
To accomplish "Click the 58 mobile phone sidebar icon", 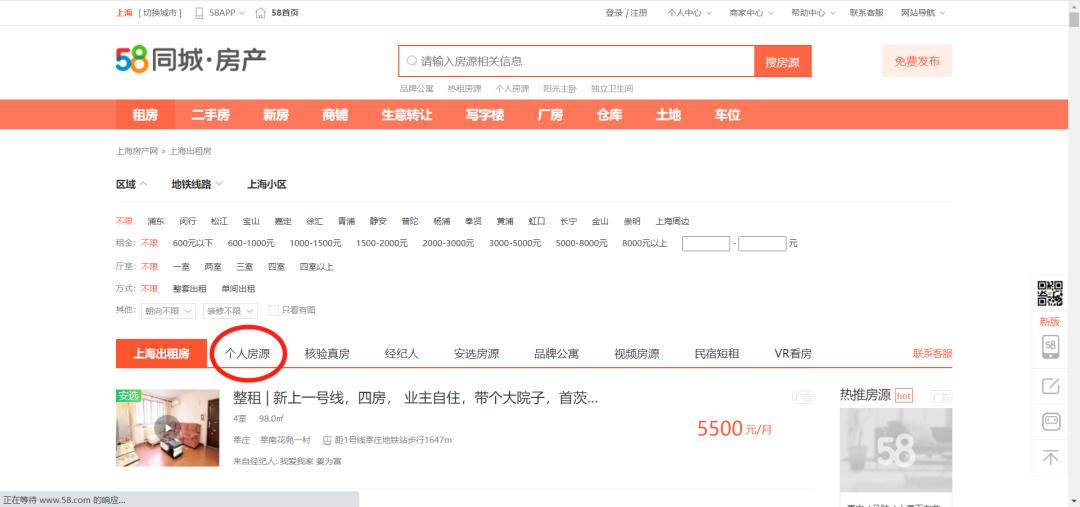I will click(1050, 346).
